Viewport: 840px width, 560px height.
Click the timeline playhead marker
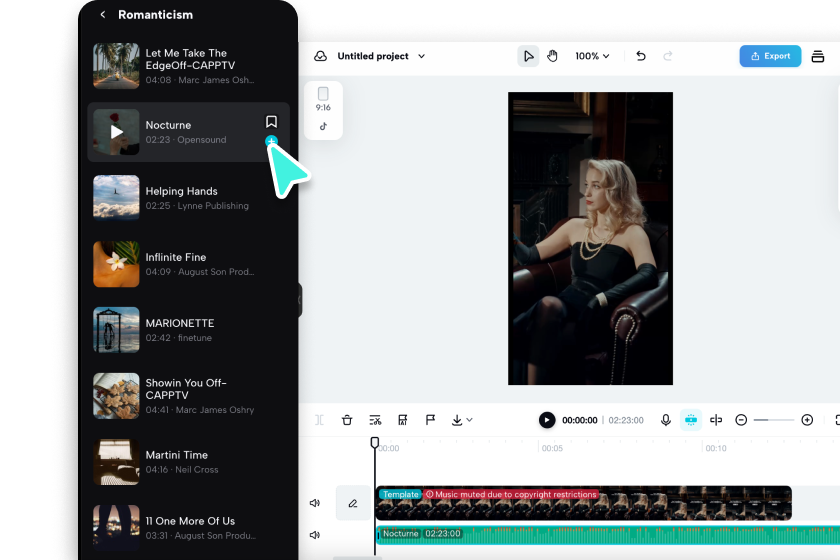374,443
